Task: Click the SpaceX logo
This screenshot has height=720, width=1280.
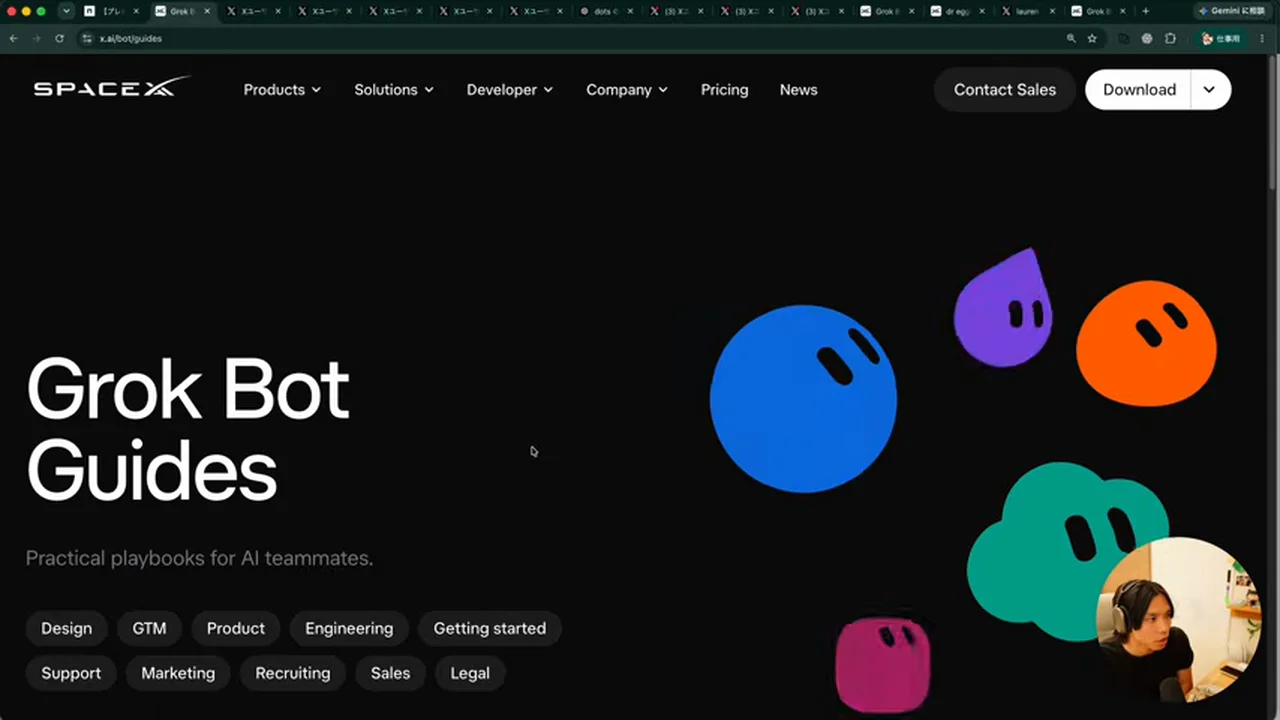Action: pos(111,88)
